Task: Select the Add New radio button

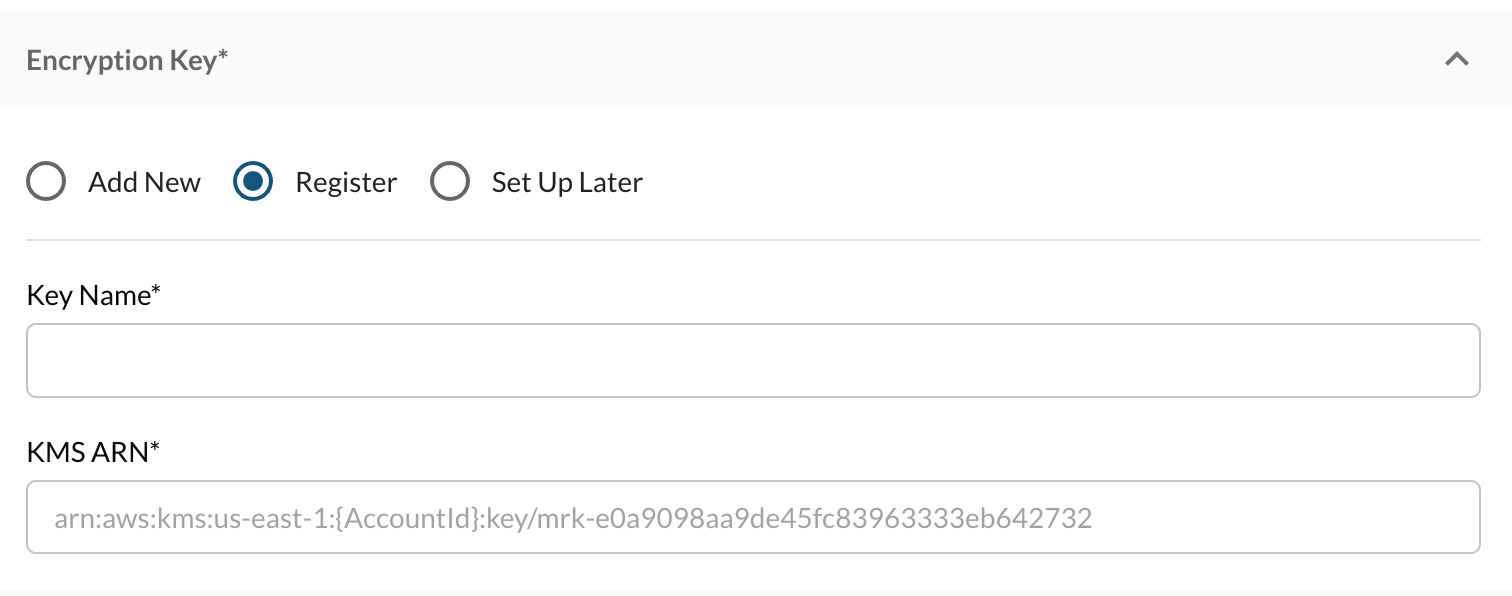Action: click(46, 182)
